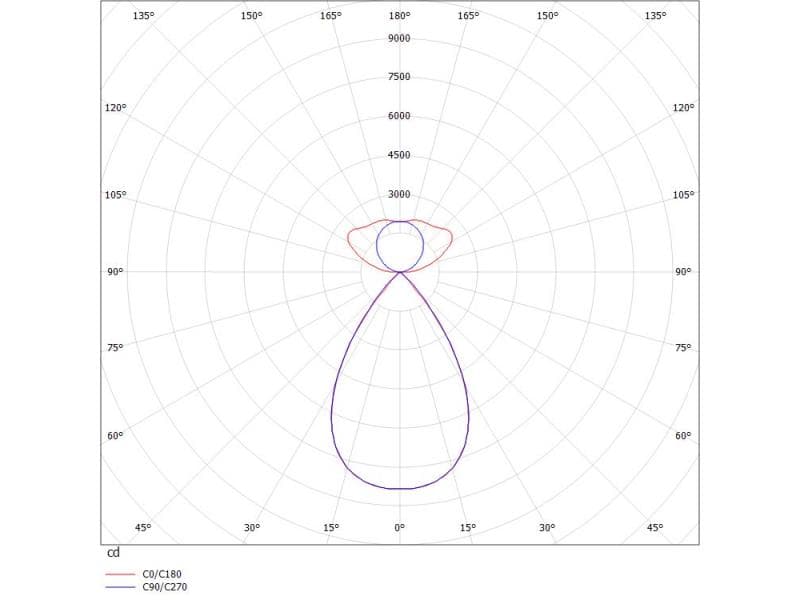
Task: Pick the 3000 radial scale label
Action: (399, 194)
